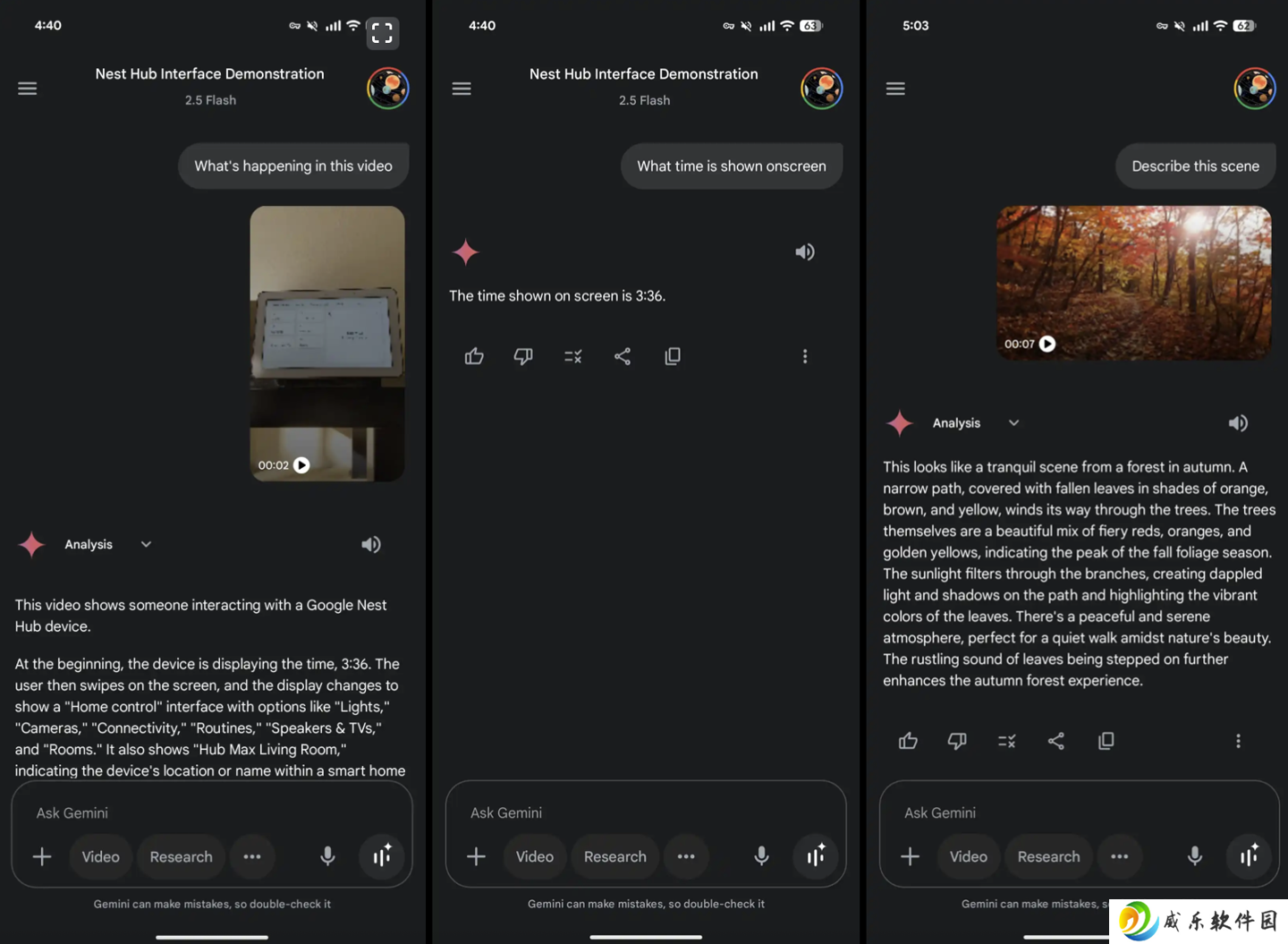This screenshot has height=944, width=1288.
Task: Add attachment plus icon in middle screen
Action: (x=476, y=856)
